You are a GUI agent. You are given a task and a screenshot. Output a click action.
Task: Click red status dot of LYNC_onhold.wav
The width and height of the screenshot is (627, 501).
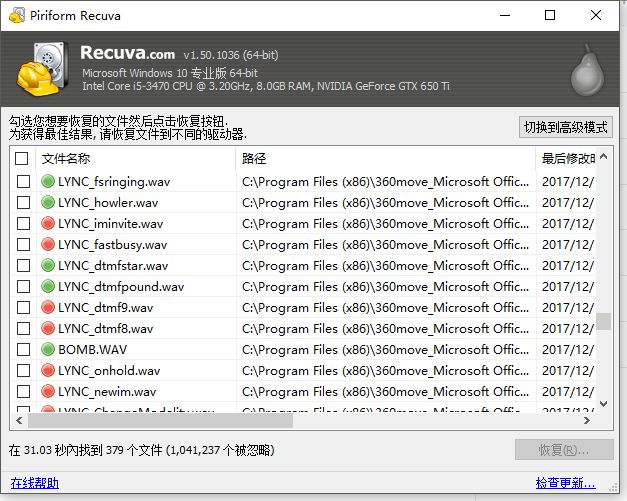point(48,370)
